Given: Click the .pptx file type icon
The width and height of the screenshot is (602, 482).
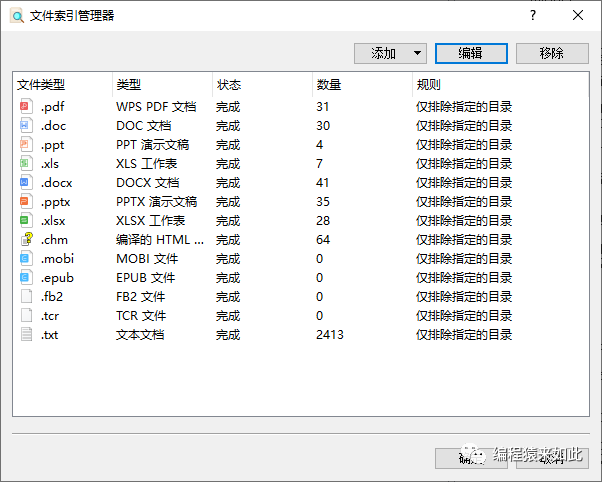Looking at the screenshot, I should tap(26, 201).
